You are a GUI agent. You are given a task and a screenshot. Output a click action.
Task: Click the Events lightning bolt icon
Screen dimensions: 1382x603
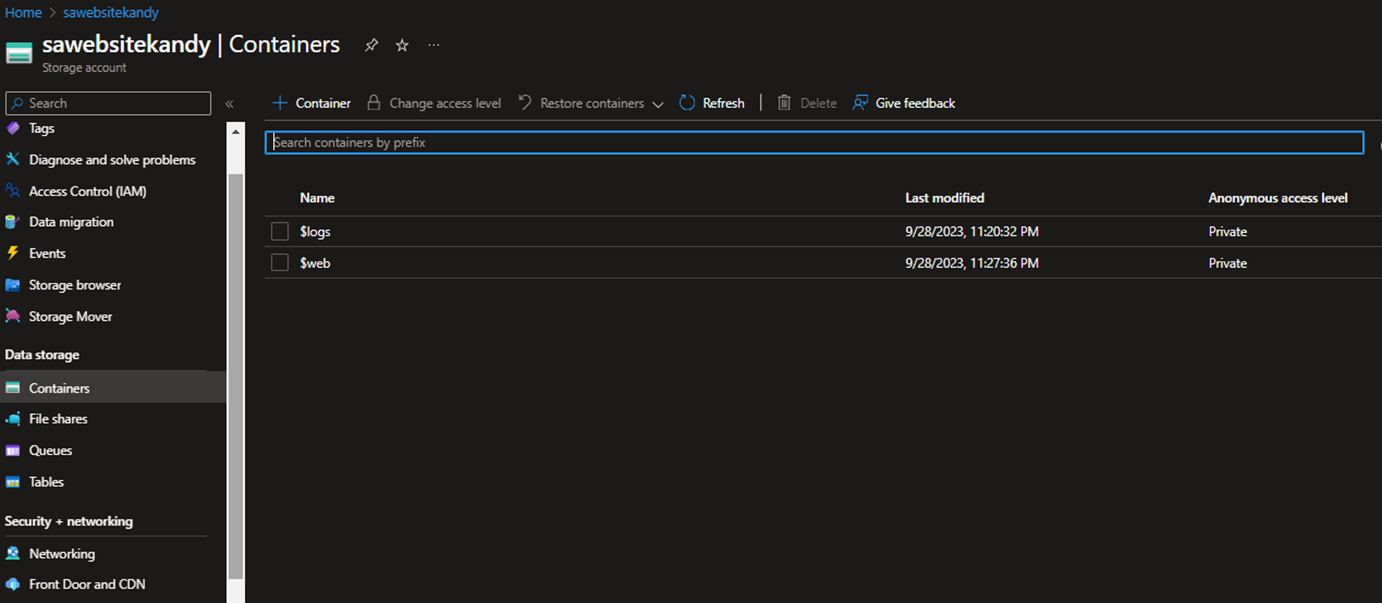(x=13, y=253)
